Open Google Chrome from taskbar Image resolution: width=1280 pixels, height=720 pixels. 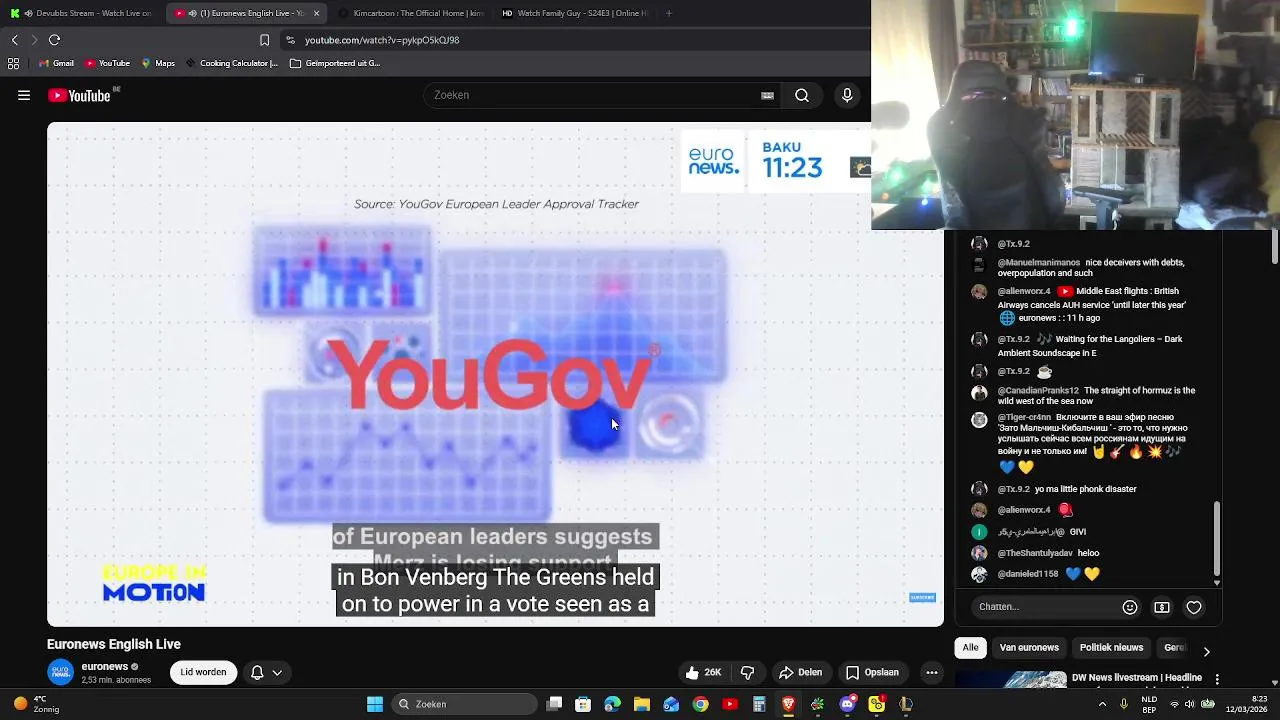[700, 704]
